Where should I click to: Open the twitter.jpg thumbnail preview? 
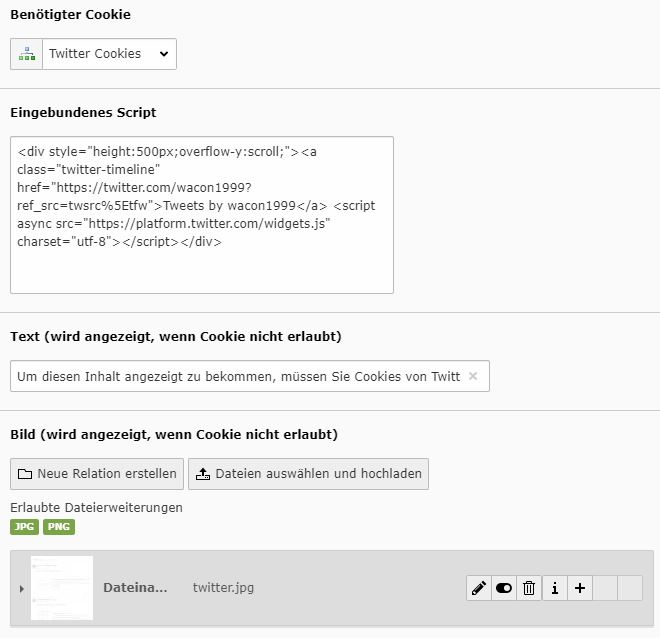point(62,588)
